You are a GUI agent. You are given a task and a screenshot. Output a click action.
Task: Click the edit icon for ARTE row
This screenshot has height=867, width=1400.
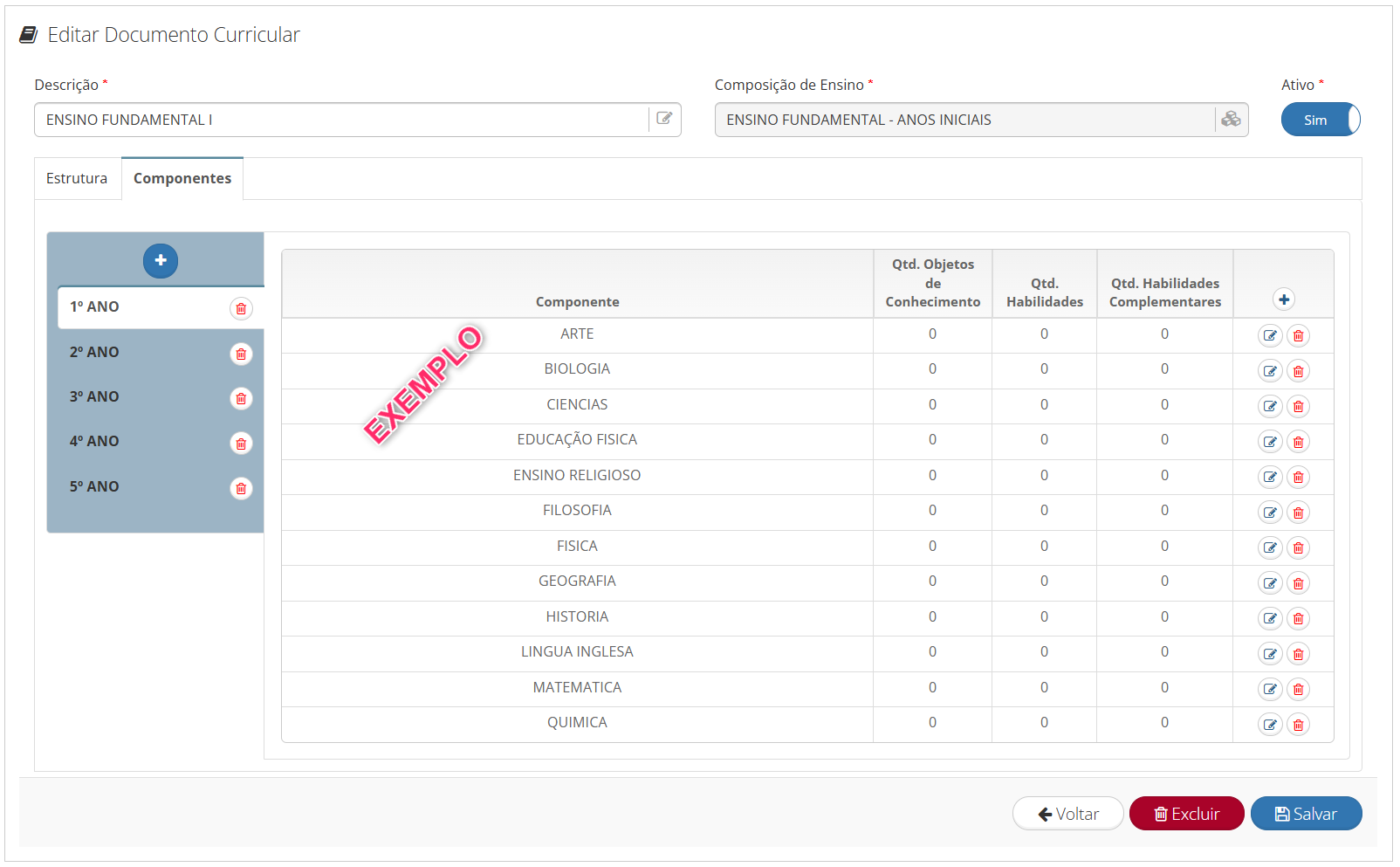pyautogui.click(x=1270, y=336)
